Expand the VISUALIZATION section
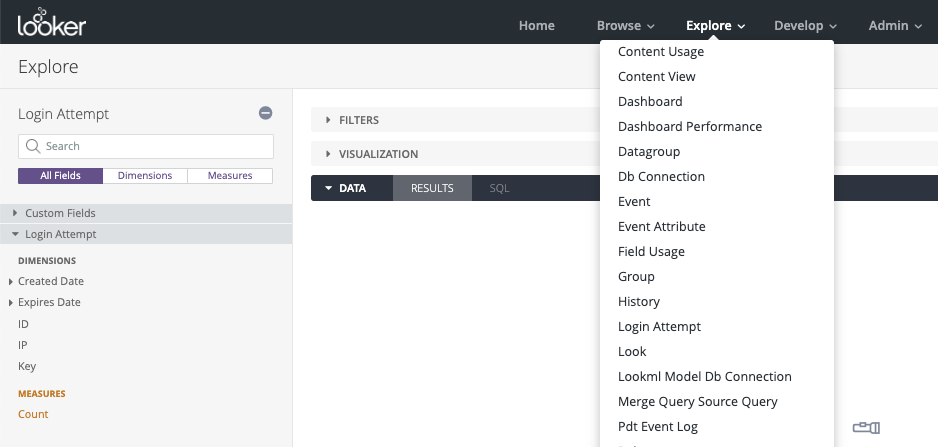This screenshot has width=938, height=447. coord(378,154)
